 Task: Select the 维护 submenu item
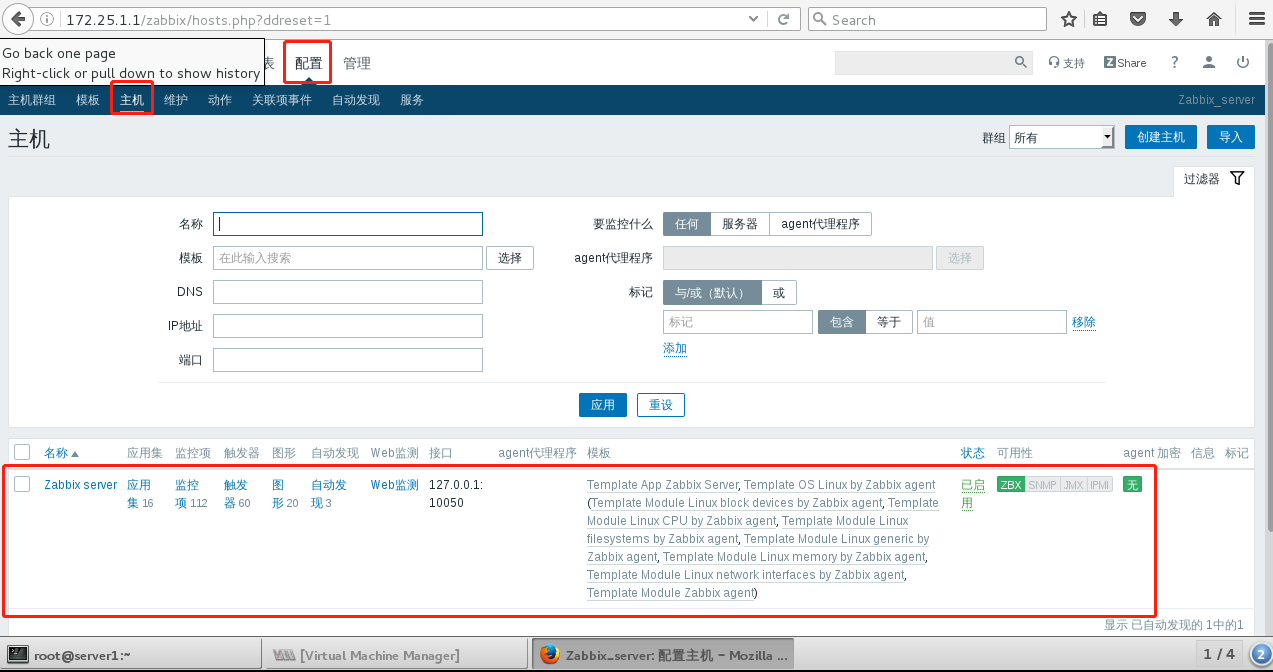click(176, 100)
